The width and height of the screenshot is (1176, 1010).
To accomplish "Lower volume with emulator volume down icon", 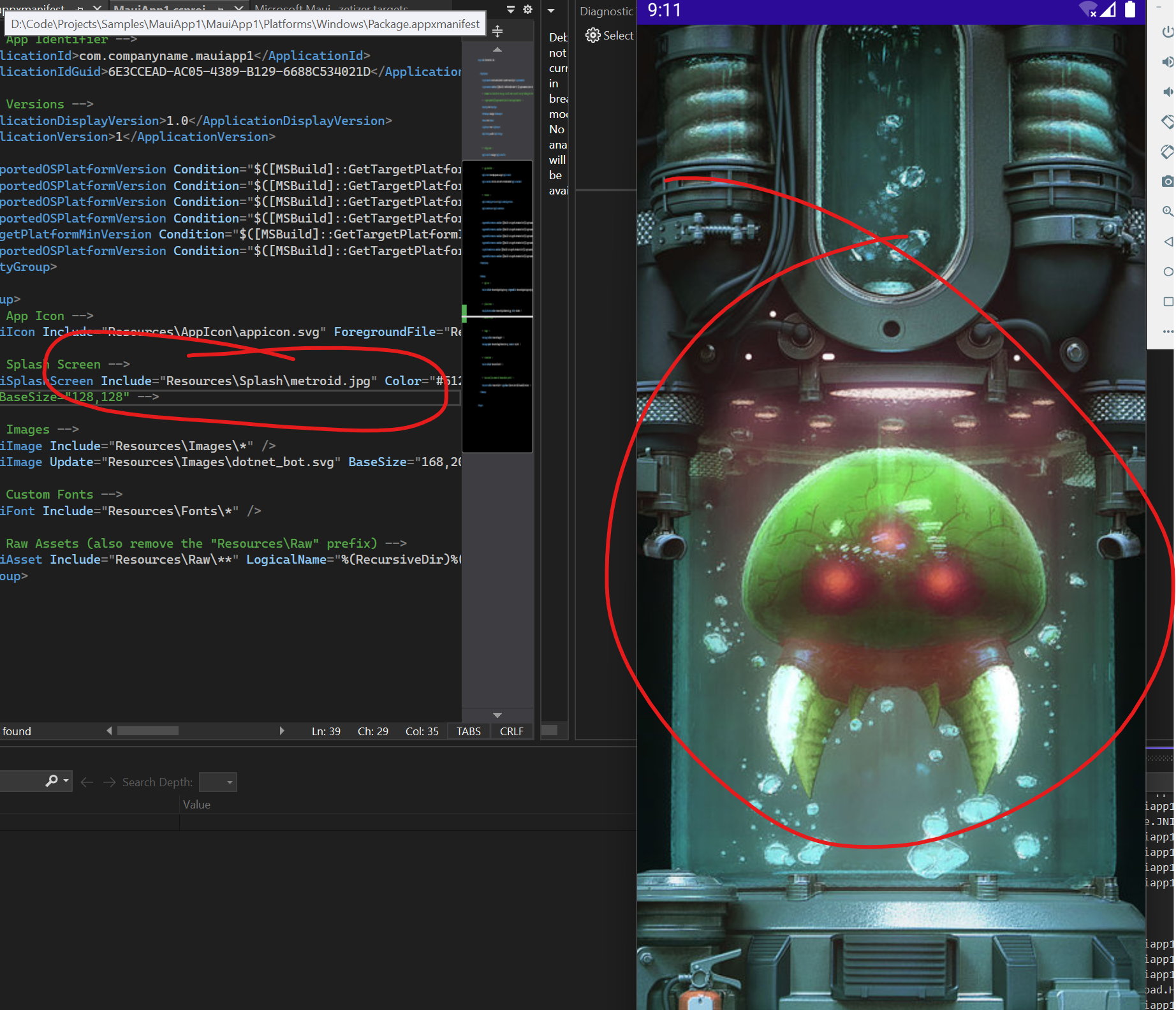I will tap(1168, 92).
